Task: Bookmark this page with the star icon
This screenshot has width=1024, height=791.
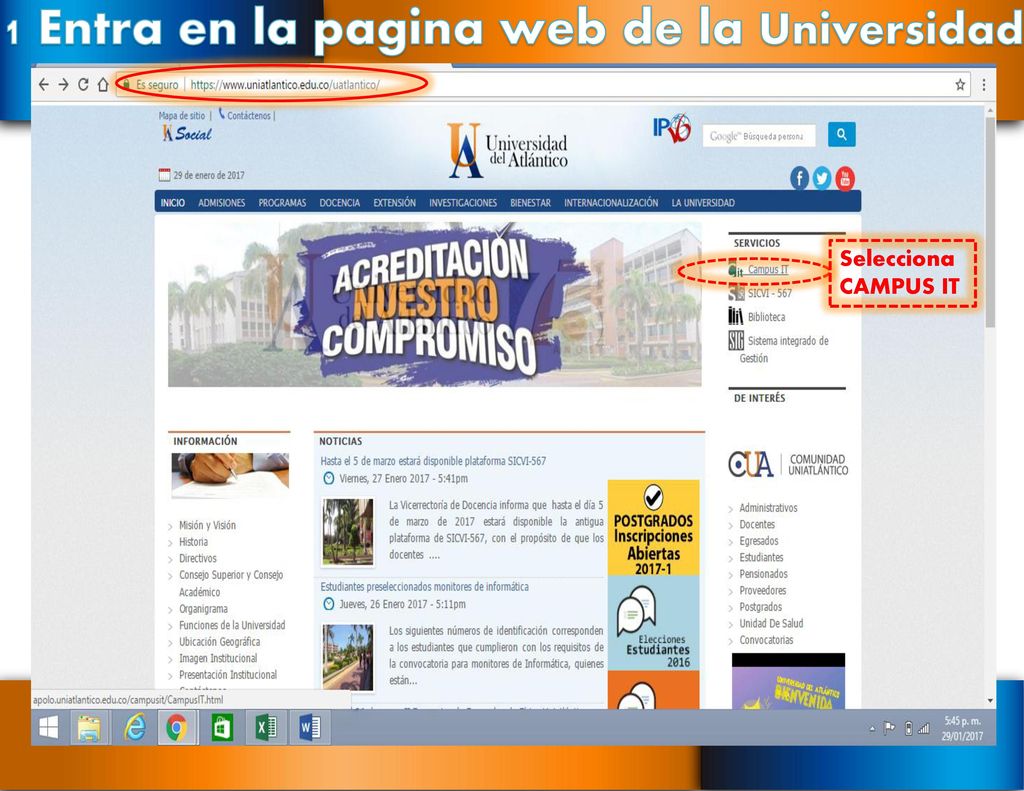Action: [960, 84]
